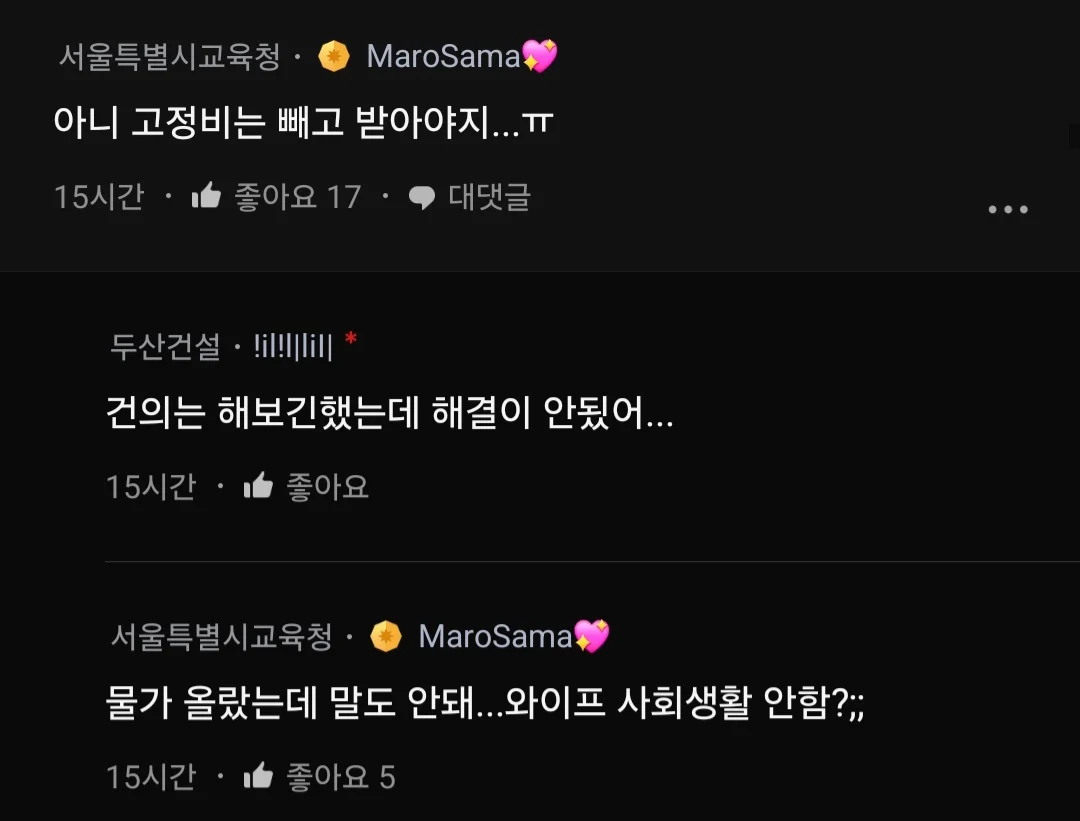Click 좋아요 17 like count text
The width and height of the screenshot is (1080, 821).
coord(298,197)
